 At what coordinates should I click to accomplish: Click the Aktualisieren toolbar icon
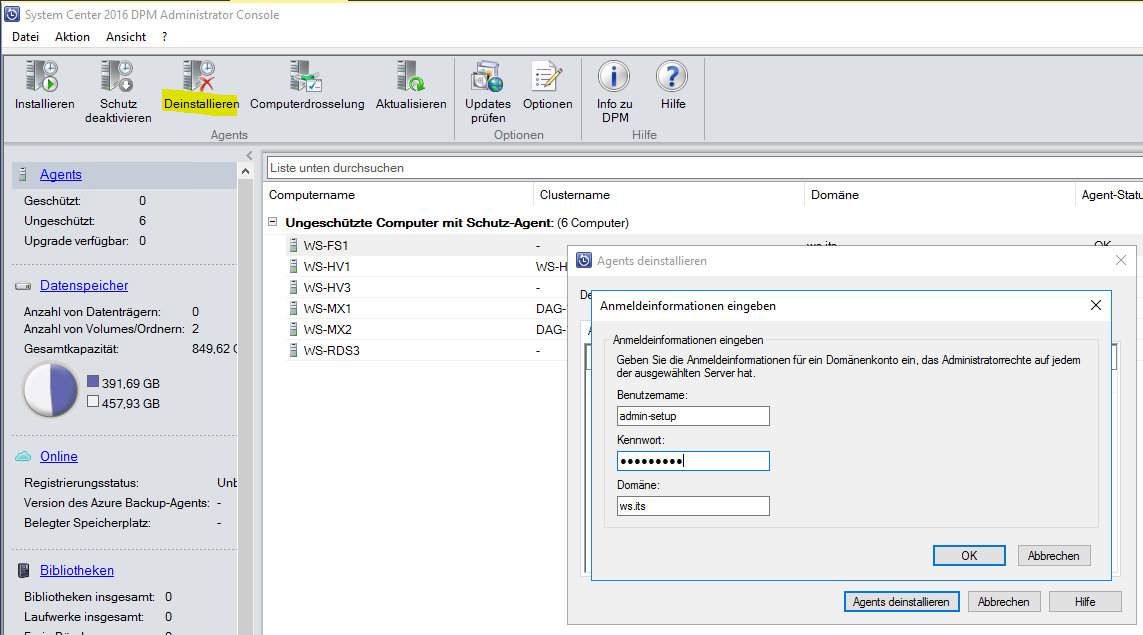(x=410, y=77)
